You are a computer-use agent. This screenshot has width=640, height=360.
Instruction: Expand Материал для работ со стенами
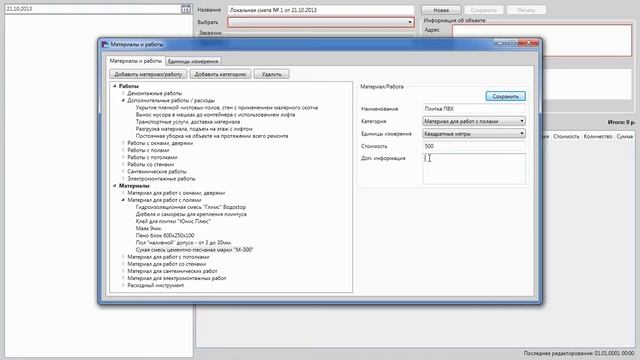(123, 264)
